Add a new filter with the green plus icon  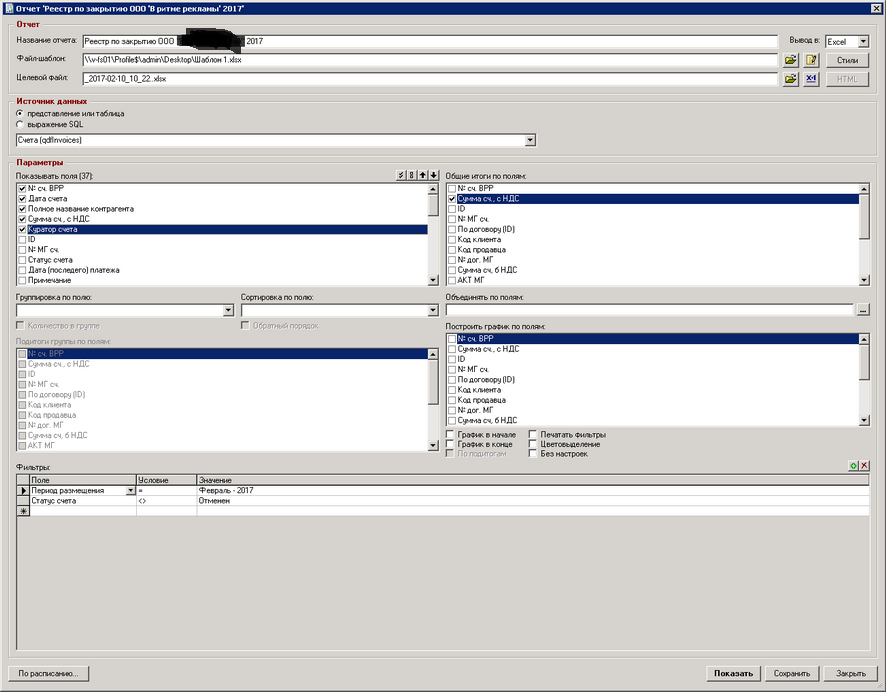coord(853,467)
